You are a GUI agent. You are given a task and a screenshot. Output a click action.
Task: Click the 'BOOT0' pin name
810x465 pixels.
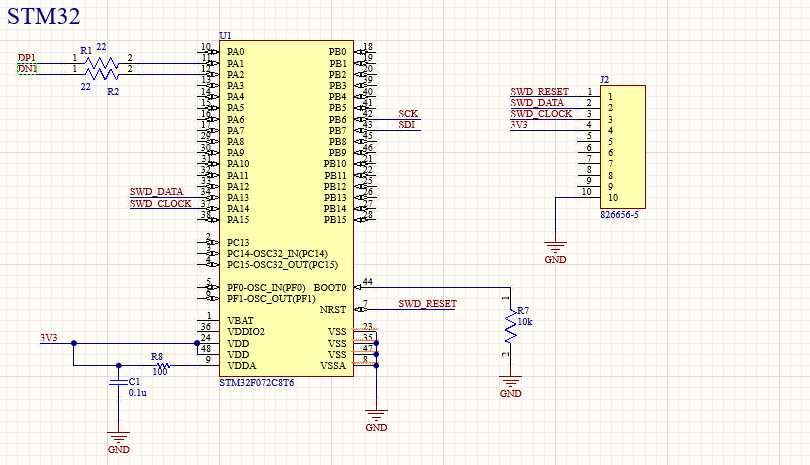point(330,287)
